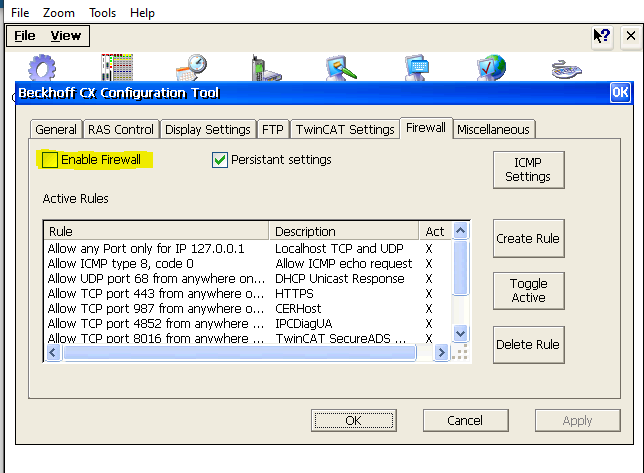The height and width of the screenshot is (473, 644).
Task: Open the inner bold File menu
Action: (25, 36)
